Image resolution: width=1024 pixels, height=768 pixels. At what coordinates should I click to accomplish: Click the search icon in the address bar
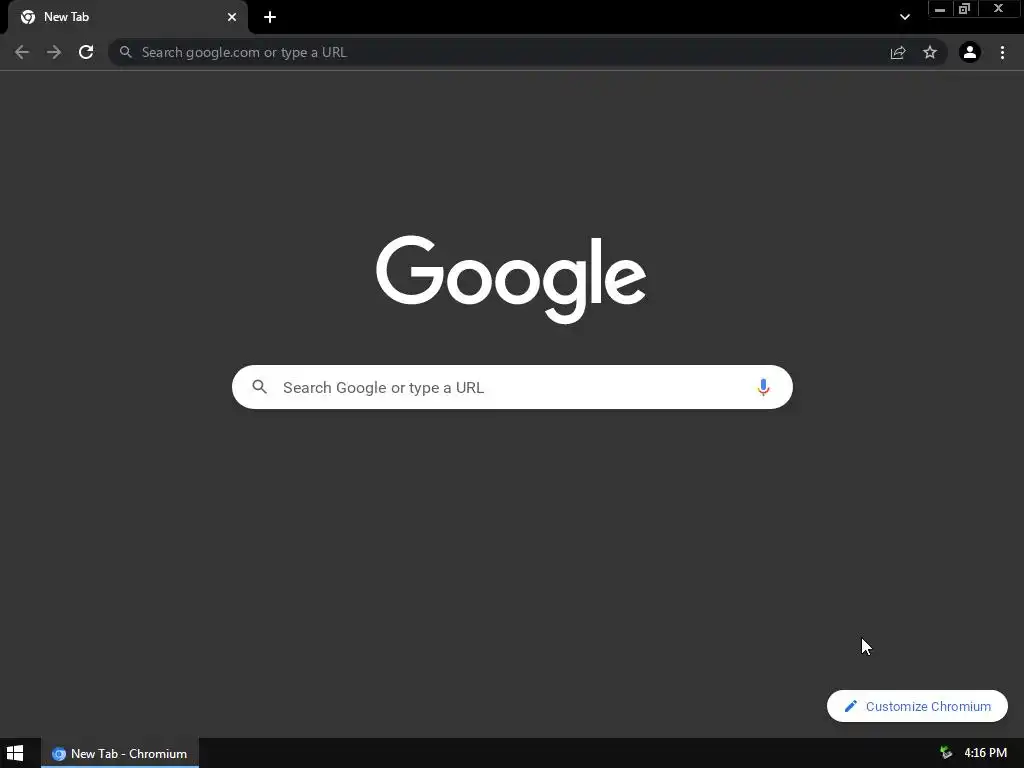tap(125, 52)
